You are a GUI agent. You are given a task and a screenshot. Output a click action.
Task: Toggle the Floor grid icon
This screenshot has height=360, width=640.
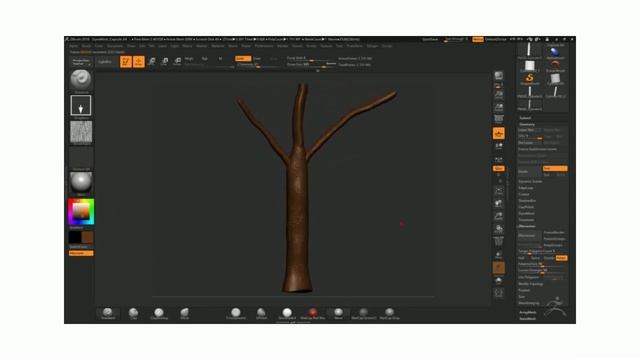(x=499, y=146)
